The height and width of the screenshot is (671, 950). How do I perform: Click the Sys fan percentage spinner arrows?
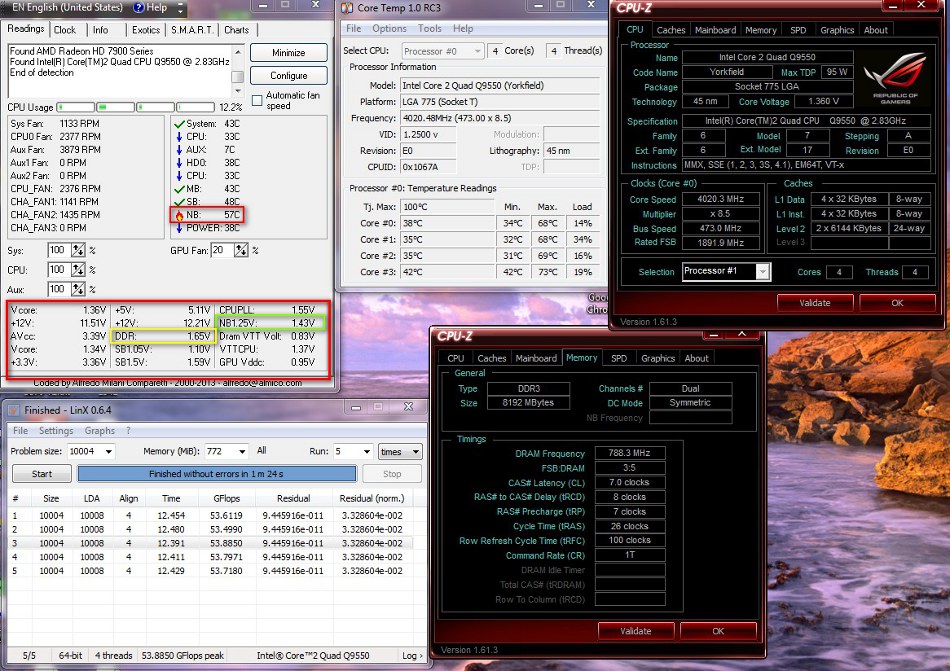point(77,250)
